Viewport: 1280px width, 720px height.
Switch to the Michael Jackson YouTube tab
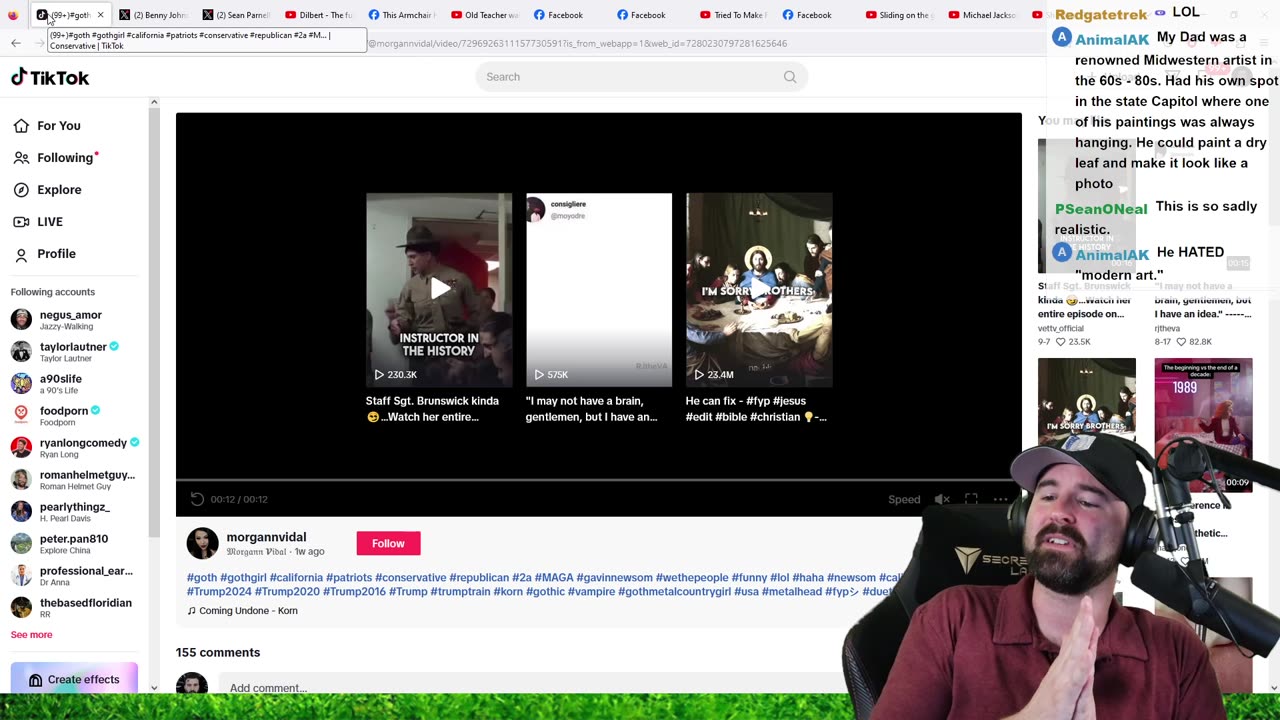[x=982, y=15]
